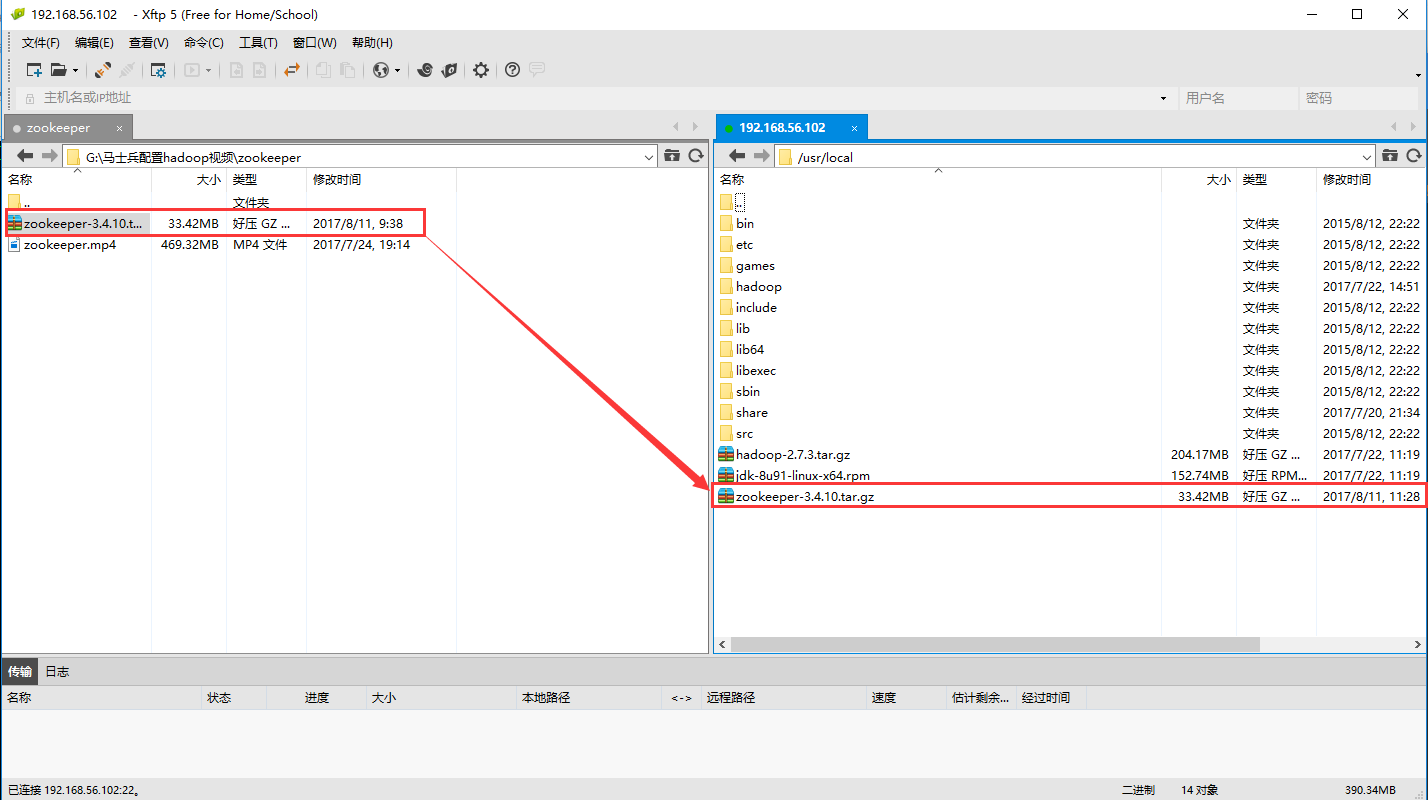
Task: Click the remote pane back arrow
Action: (x=737, y=156)
